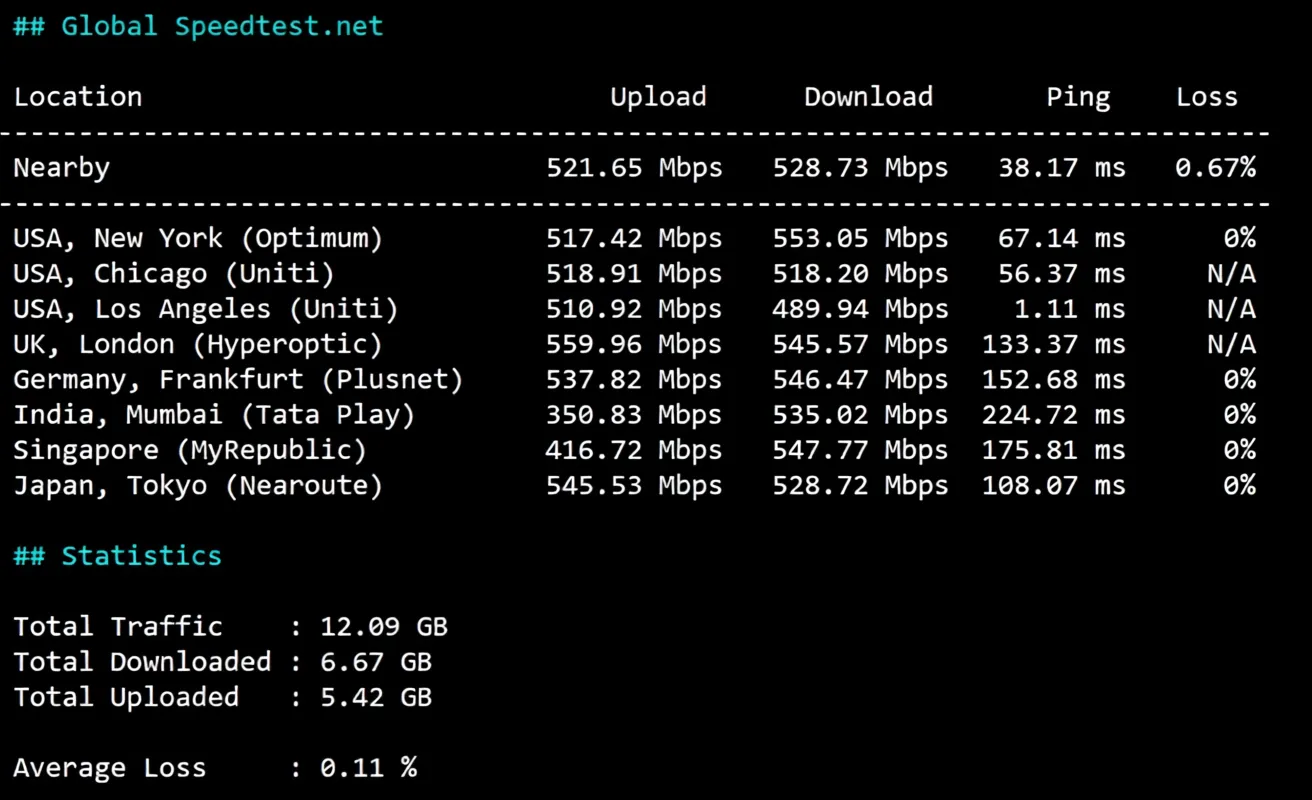The height and width of the screenshot is (800, 1312).
Task: Click the Statistics section heading
Action: click(x=118, y=556)
